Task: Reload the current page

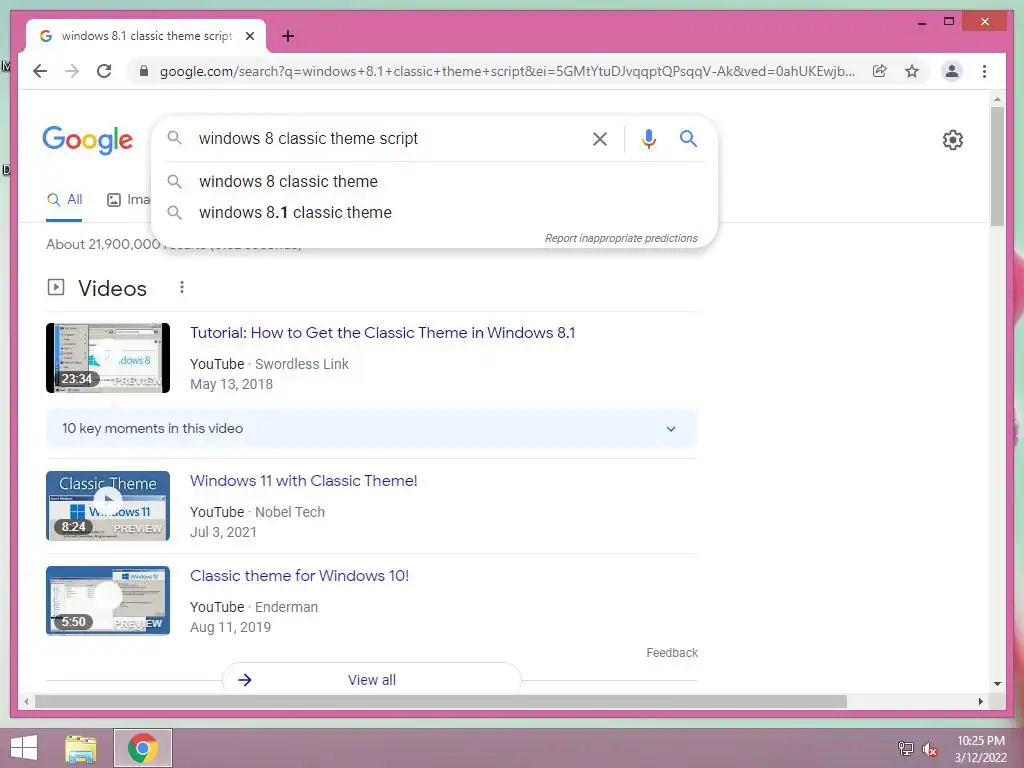Action: pyautogui.click(x=104, y=71)
